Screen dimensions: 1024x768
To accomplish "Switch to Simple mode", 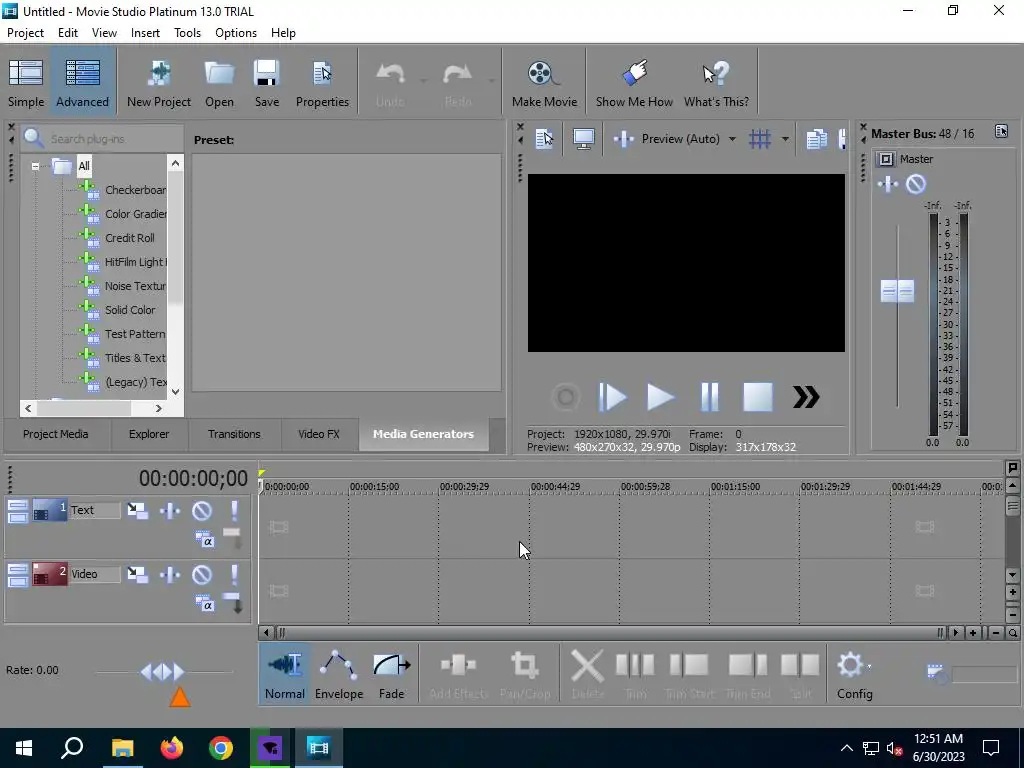I will point(26,83).
